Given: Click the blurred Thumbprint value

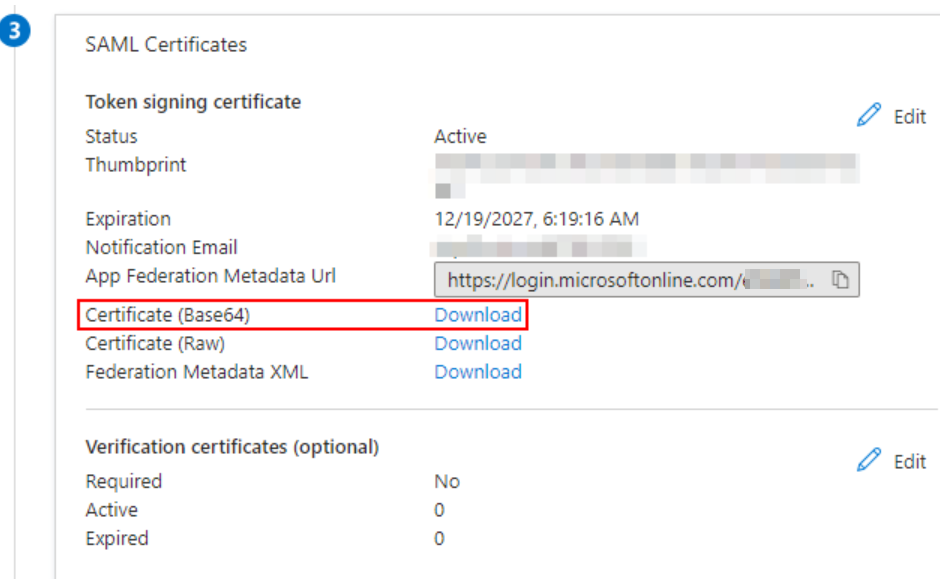Looking at the screenshot, I should tap(645, 163).
